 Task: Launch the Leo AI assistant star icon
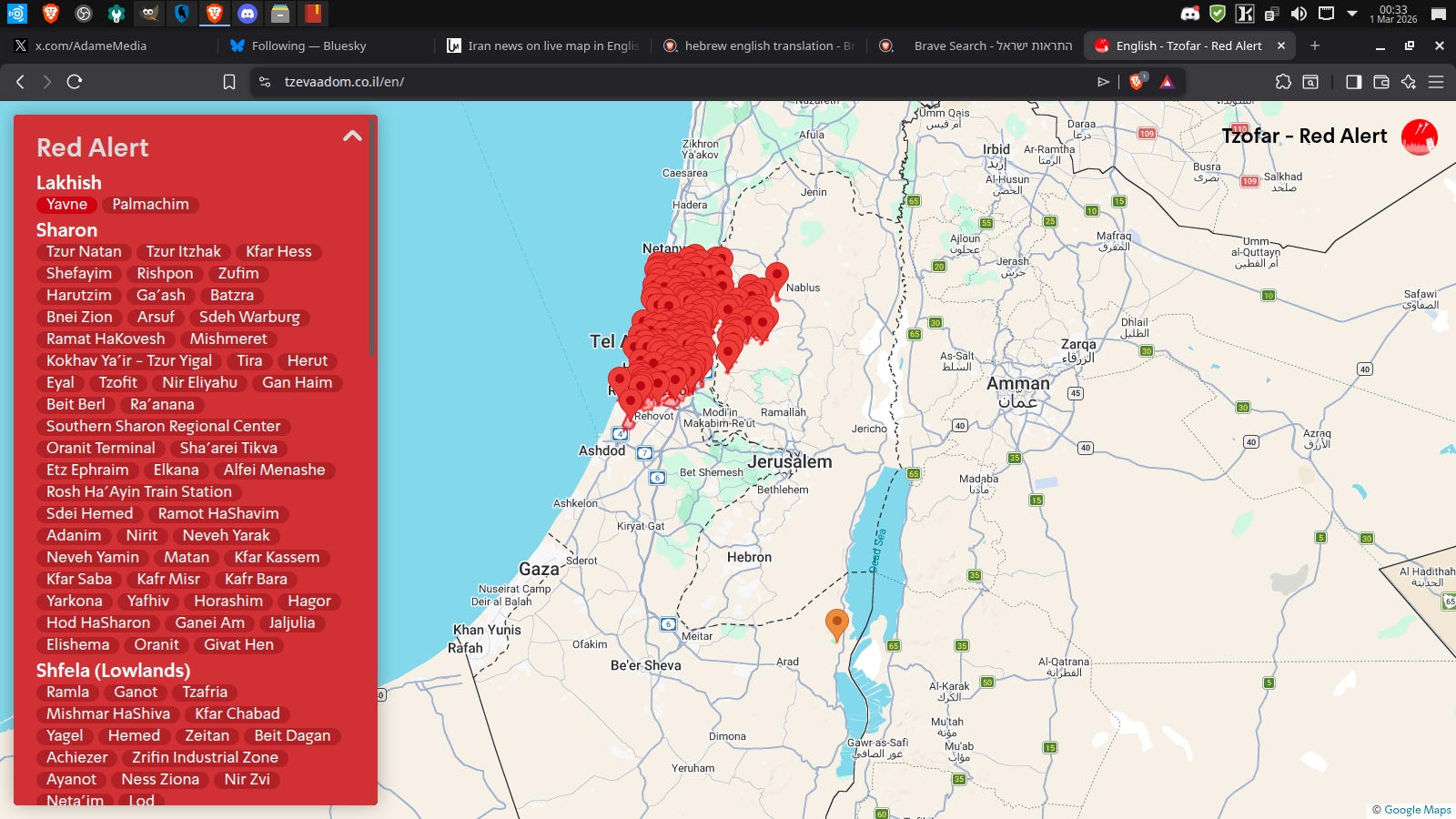(1409, 82)
